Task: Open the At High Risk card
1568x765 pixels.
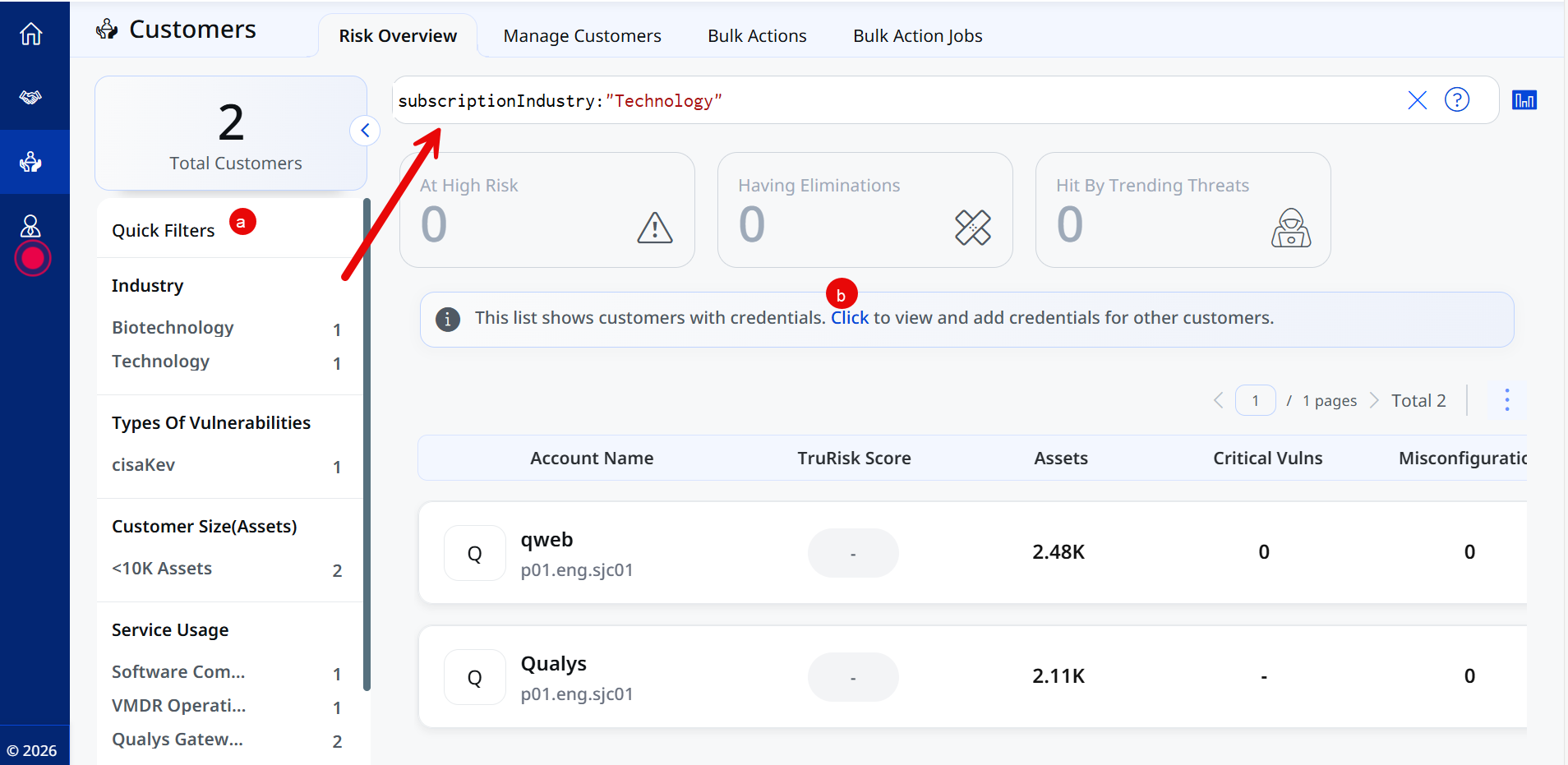Action: pos(547,210)
